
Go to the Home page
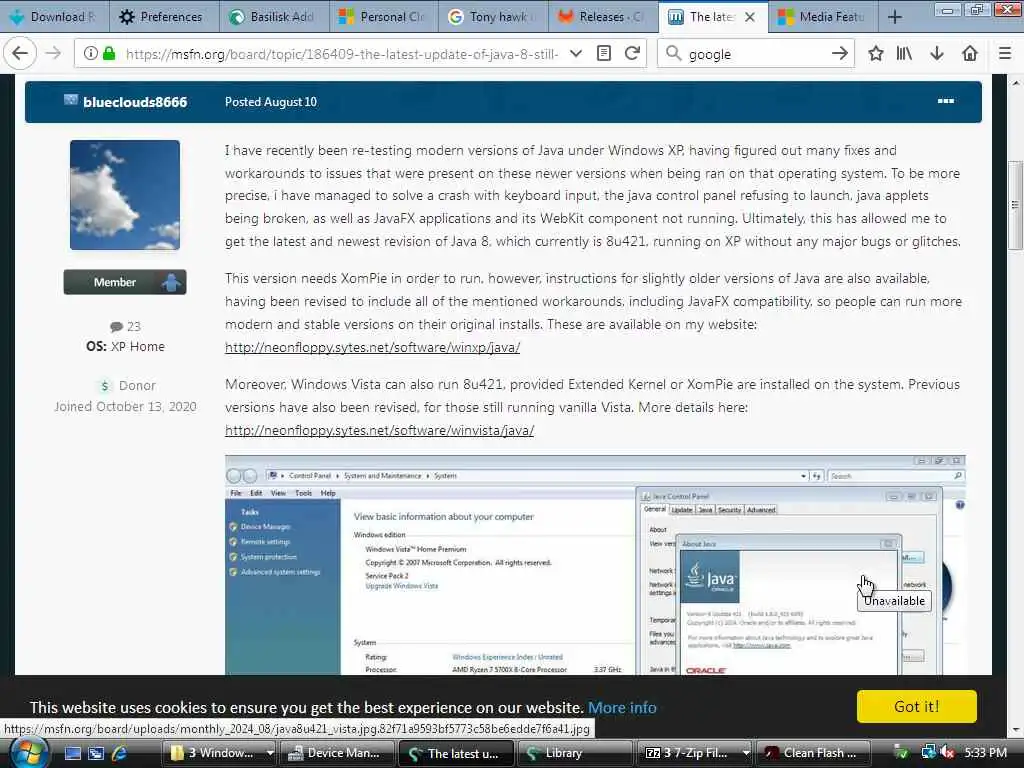[x=970, y=54]
